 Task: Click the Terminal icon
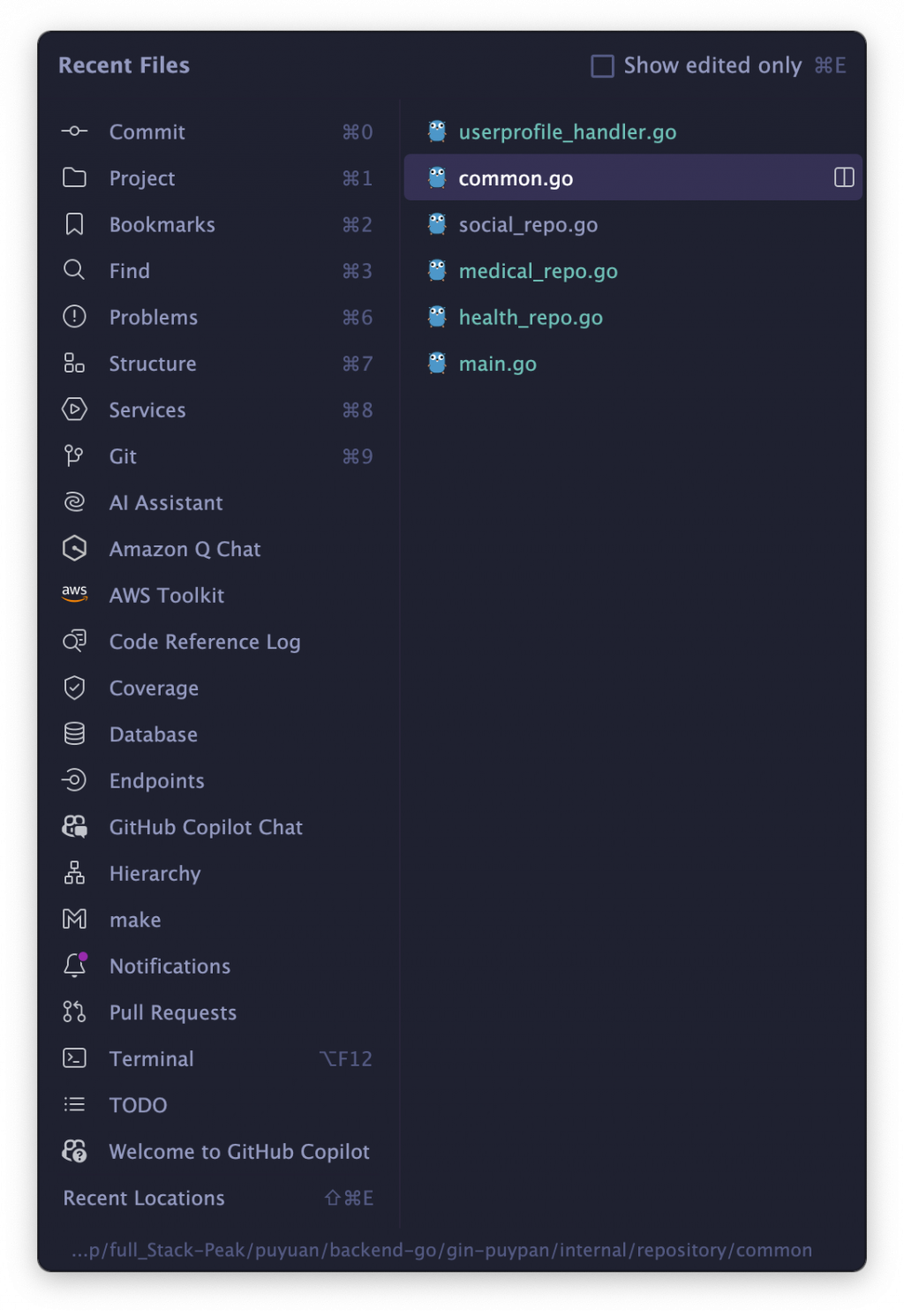(x=74, y=1058)
